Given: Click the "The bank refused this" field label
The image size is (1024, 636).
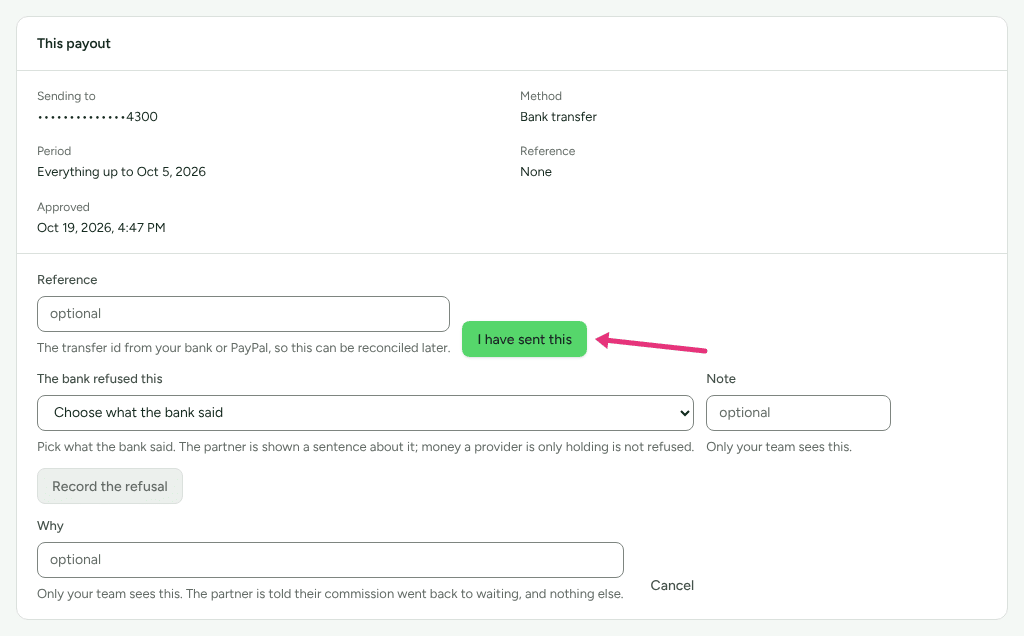Looking at the screenshot, I should tap(99, 379).
